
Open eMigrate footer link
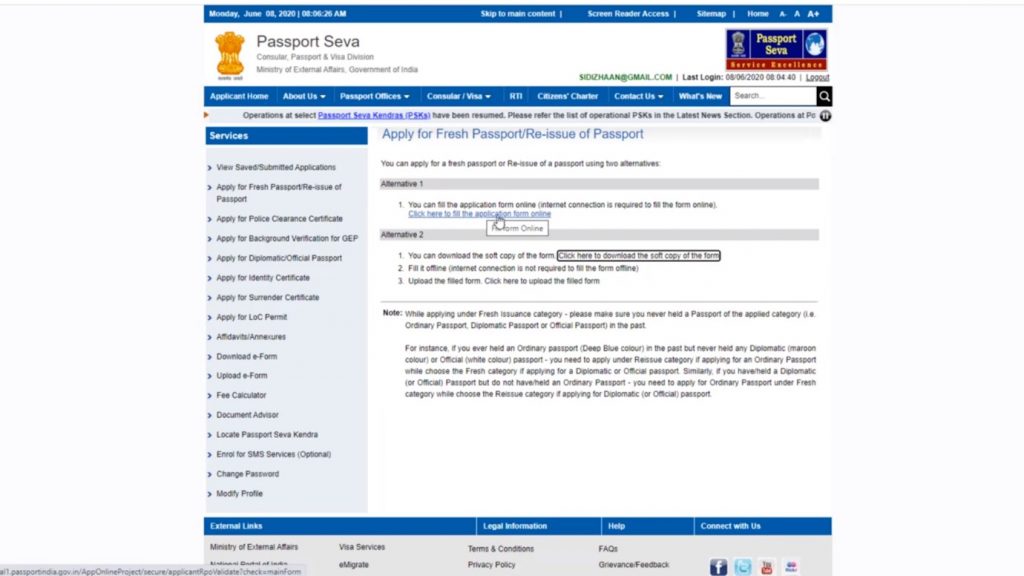pyautogui.click(x=354, y=565)
